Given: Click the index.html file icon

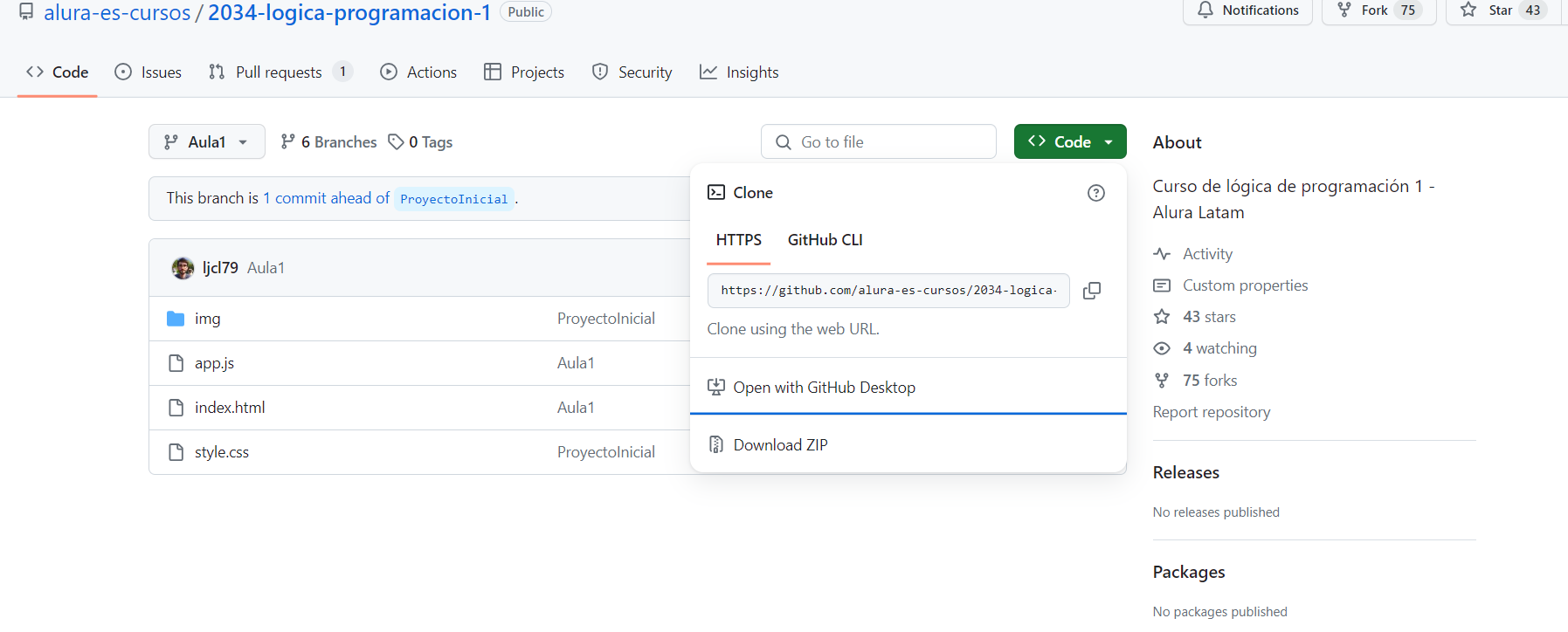Looking at the screenshot, I should pyautogui.click(x=176, y=408).
